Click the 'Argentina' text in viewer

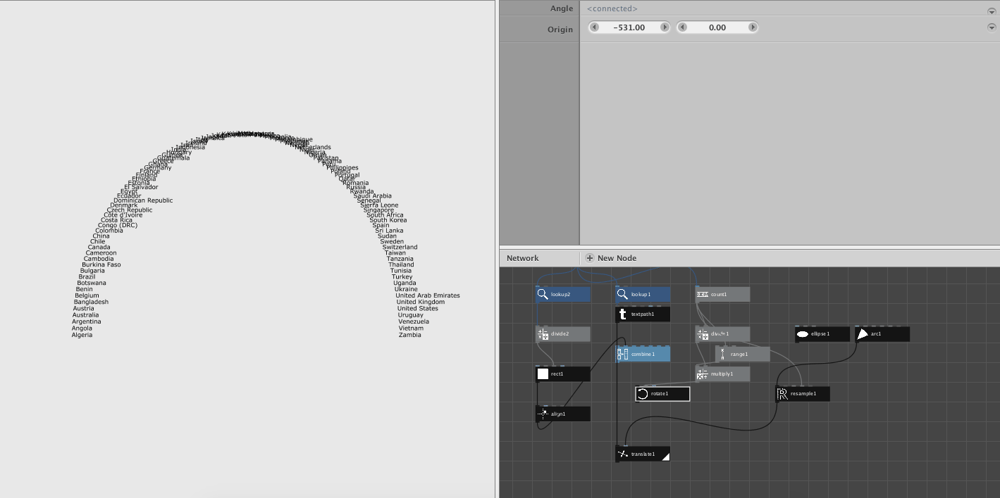tap(86, 322)
